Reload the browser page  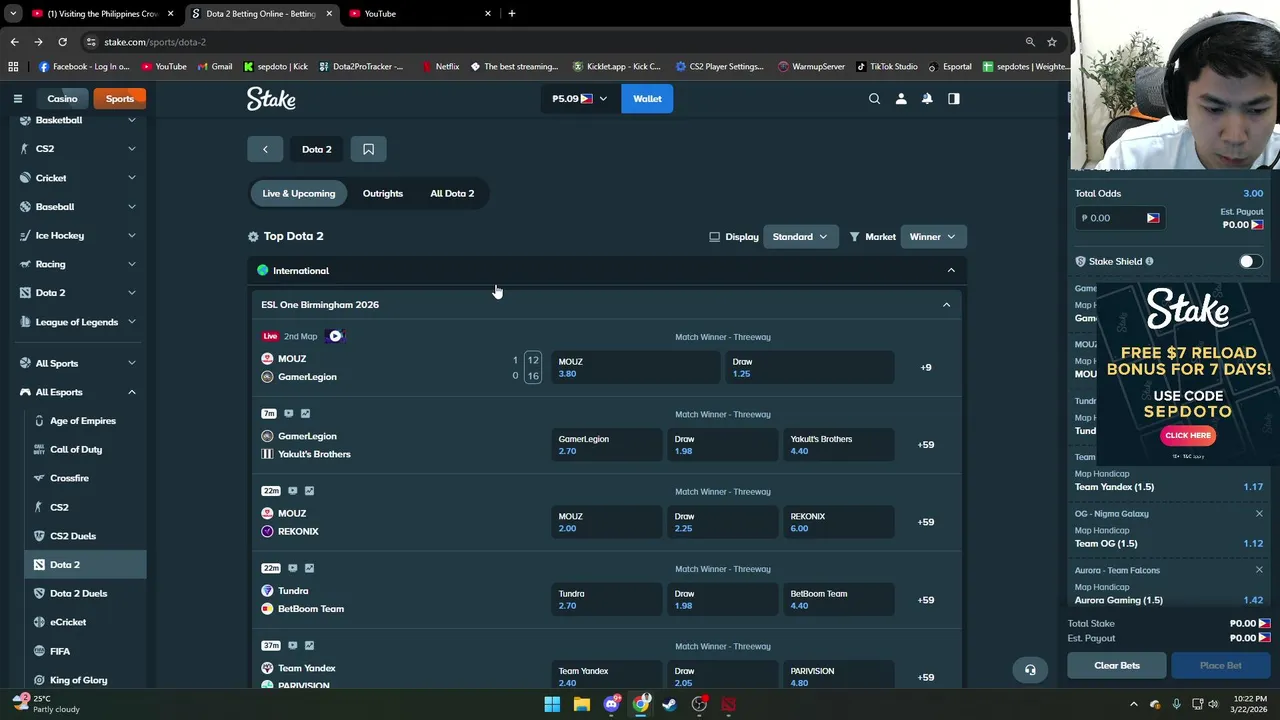[62, 42]
